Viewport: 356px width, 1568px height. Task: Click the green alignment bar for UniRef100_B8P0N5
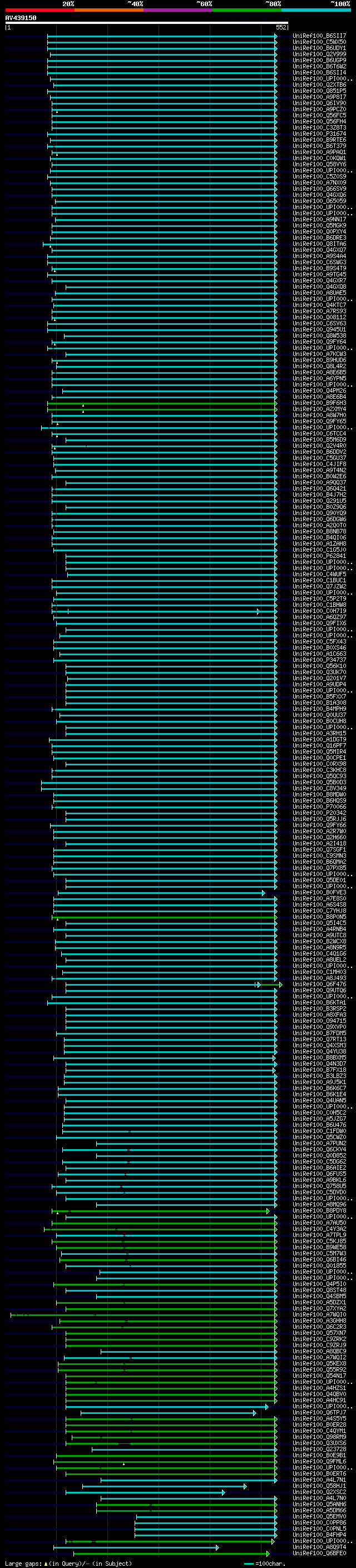pyautogui.click(x=164, y=917)
